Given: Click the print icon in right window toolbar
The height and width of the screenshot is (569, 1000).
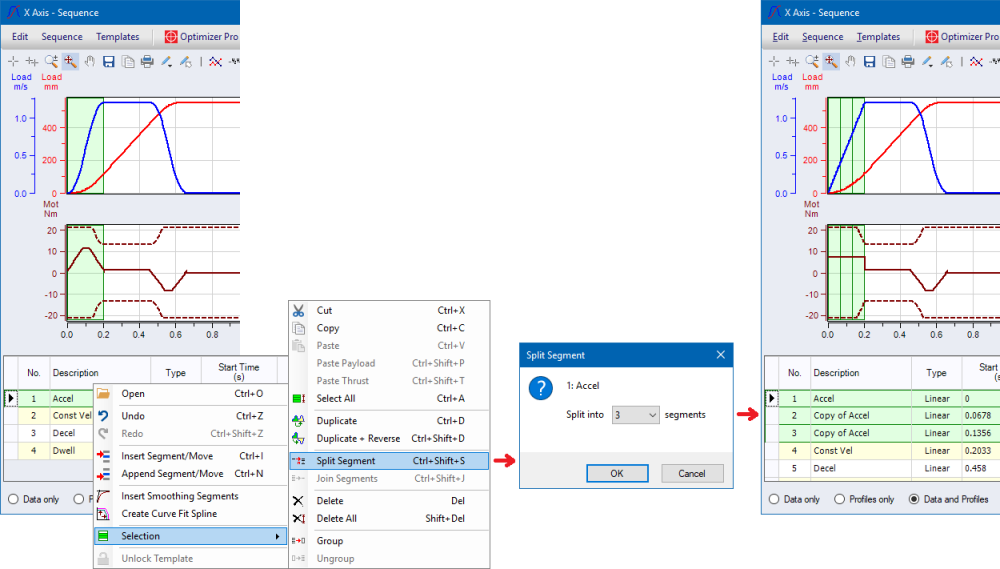Looking at the screenshot, I should [x=908, y=62].
